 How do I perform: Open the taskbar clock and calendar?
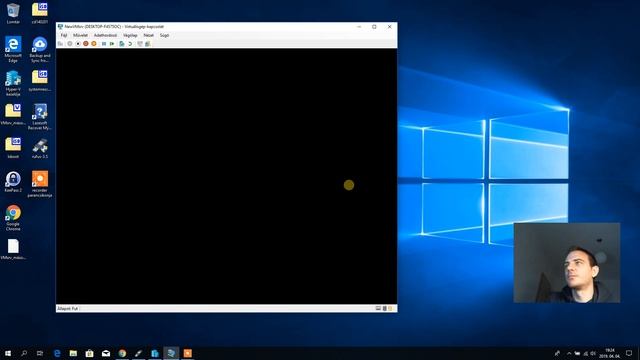tap(610, 353)
